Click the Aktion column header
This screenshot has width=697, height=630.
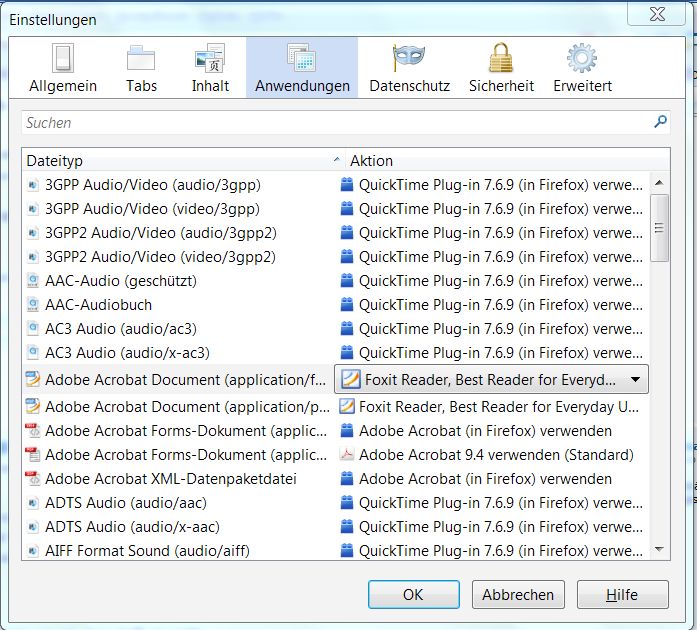coord(500,160)
